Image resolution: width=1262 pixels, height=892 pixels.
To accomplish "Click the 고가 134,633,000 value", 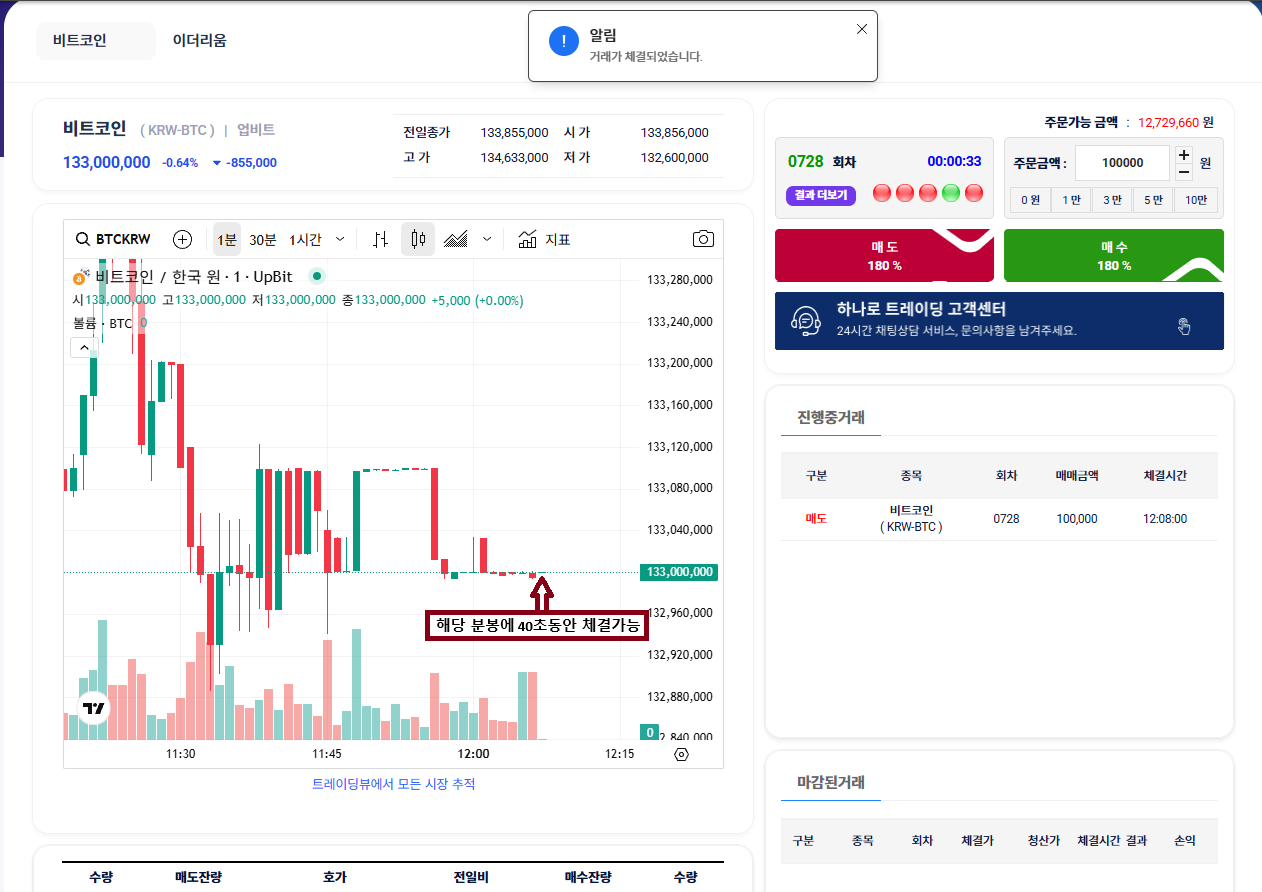I will click(x=514, y=157).
